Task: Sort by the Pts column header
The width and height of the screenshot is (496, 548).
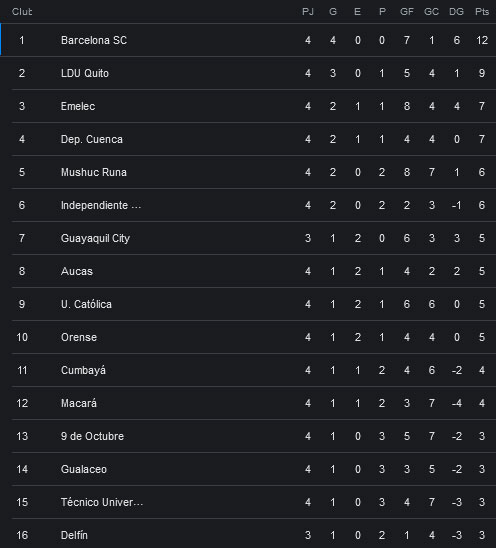Action: click(x=482, y=12)
